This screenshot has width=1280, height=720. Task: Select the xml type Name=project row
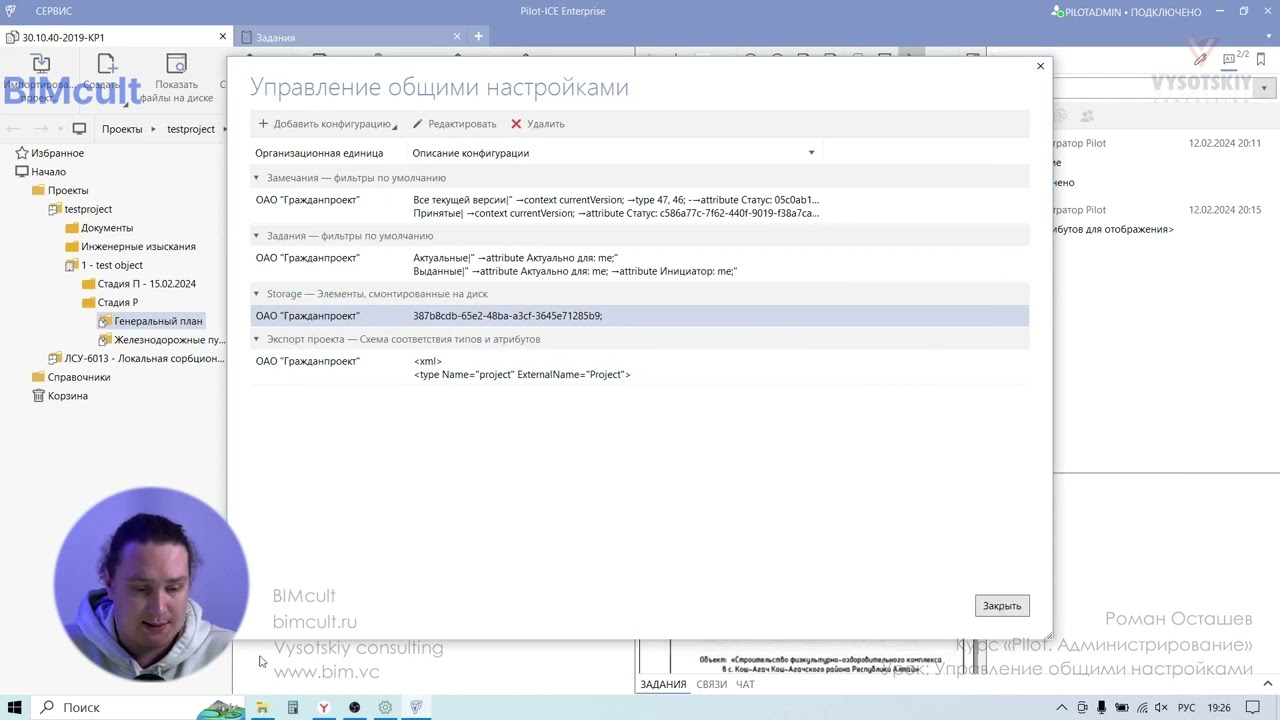(x=640, y=368)
